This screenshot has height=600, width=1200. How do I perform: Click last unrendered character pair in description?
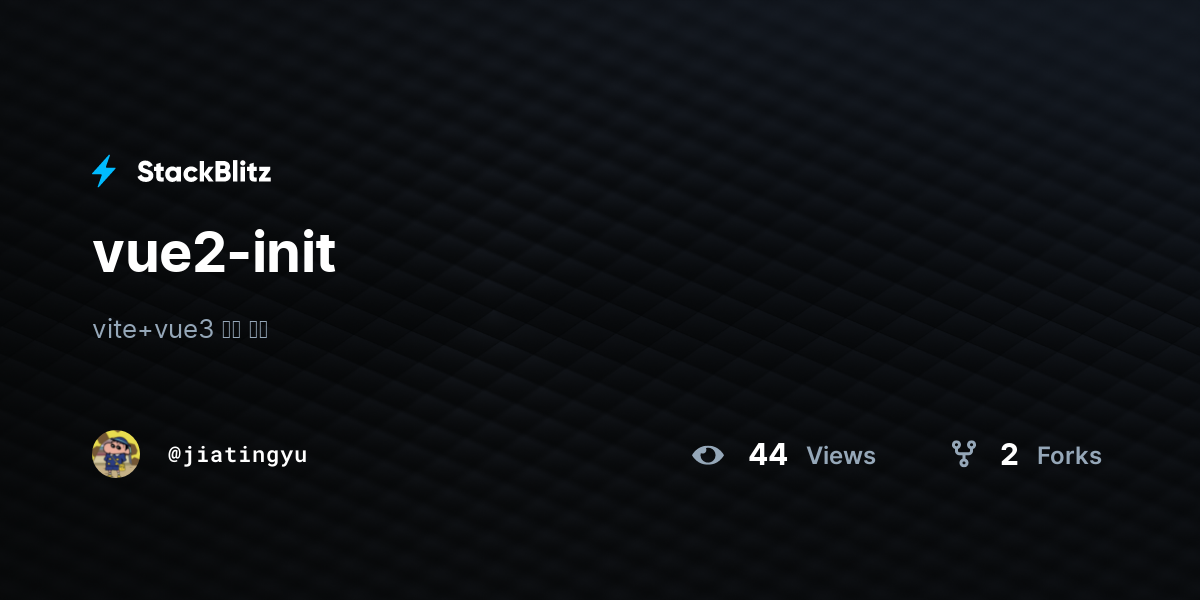(258, 329)
